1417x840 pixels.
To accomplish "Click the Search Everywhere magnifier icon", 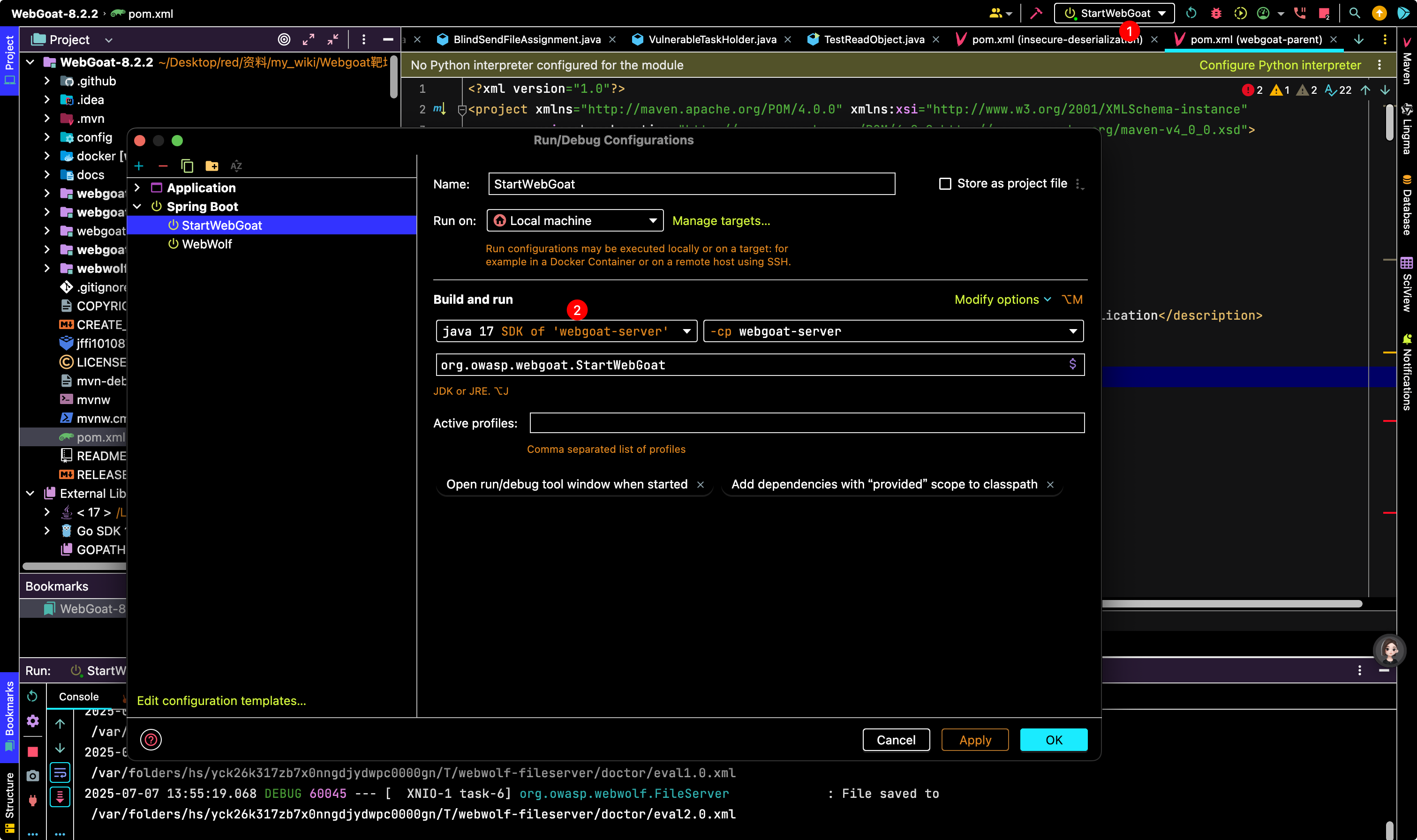I will [x=1354, y=13].
